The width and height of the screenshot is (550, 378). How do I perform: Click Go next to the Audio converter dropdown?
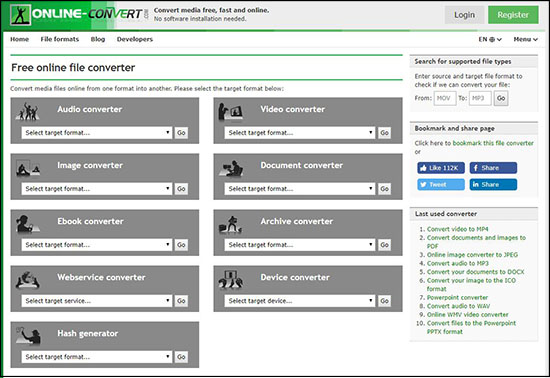coord(181,133)
